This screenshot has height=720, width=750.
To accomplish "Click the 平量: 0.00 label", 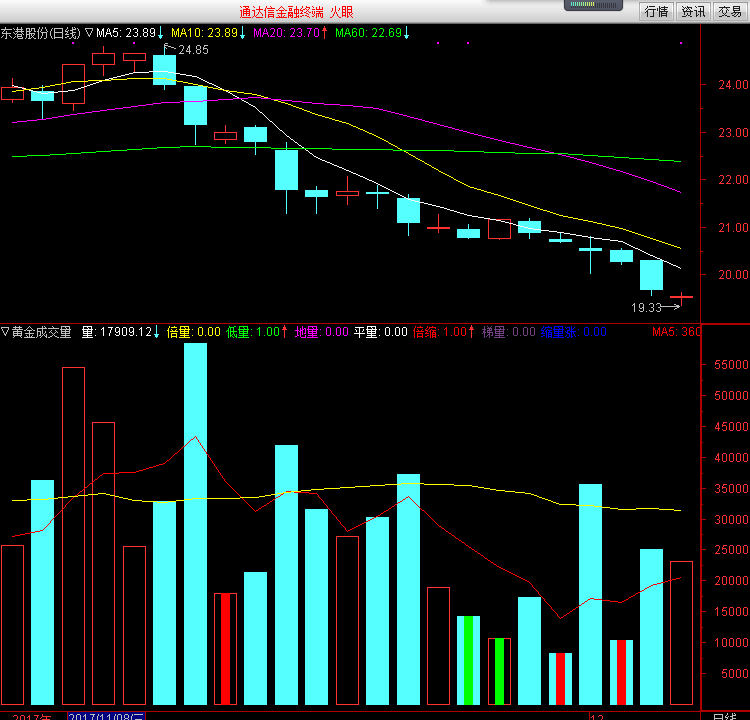I will (x=381, y=332).
